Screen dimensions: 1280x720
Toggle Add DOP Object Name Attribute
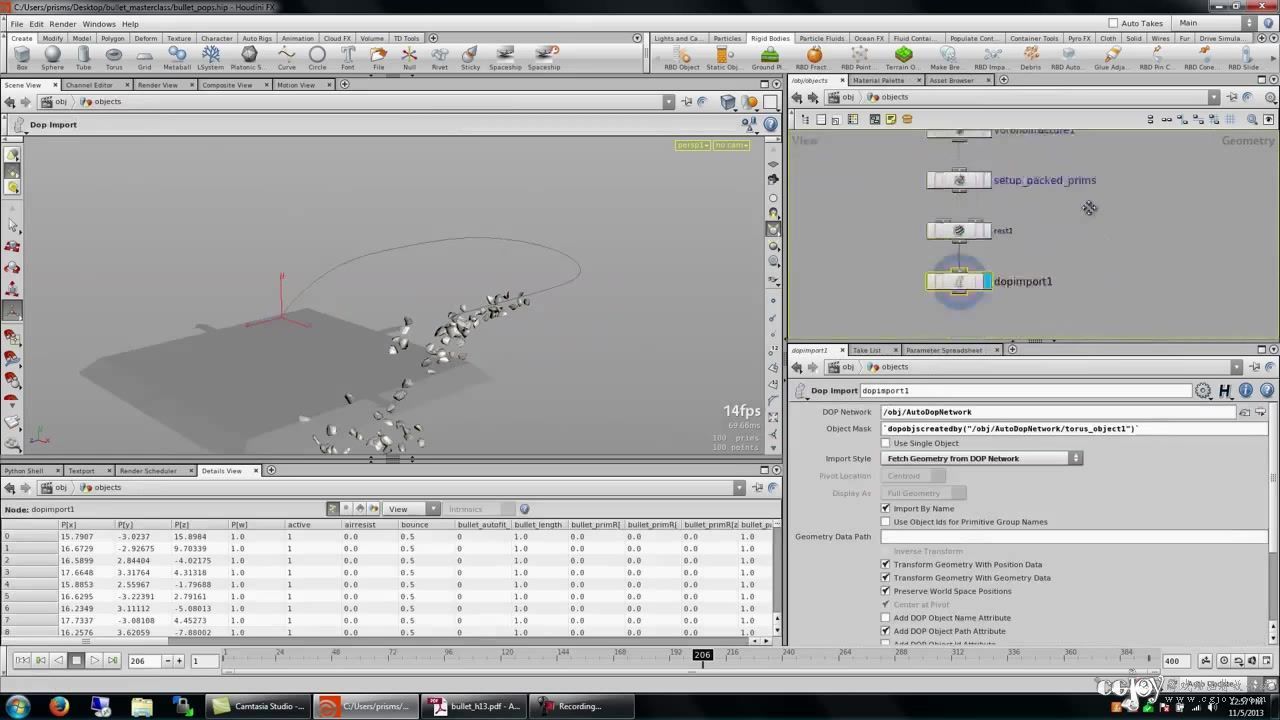(886, 618)
